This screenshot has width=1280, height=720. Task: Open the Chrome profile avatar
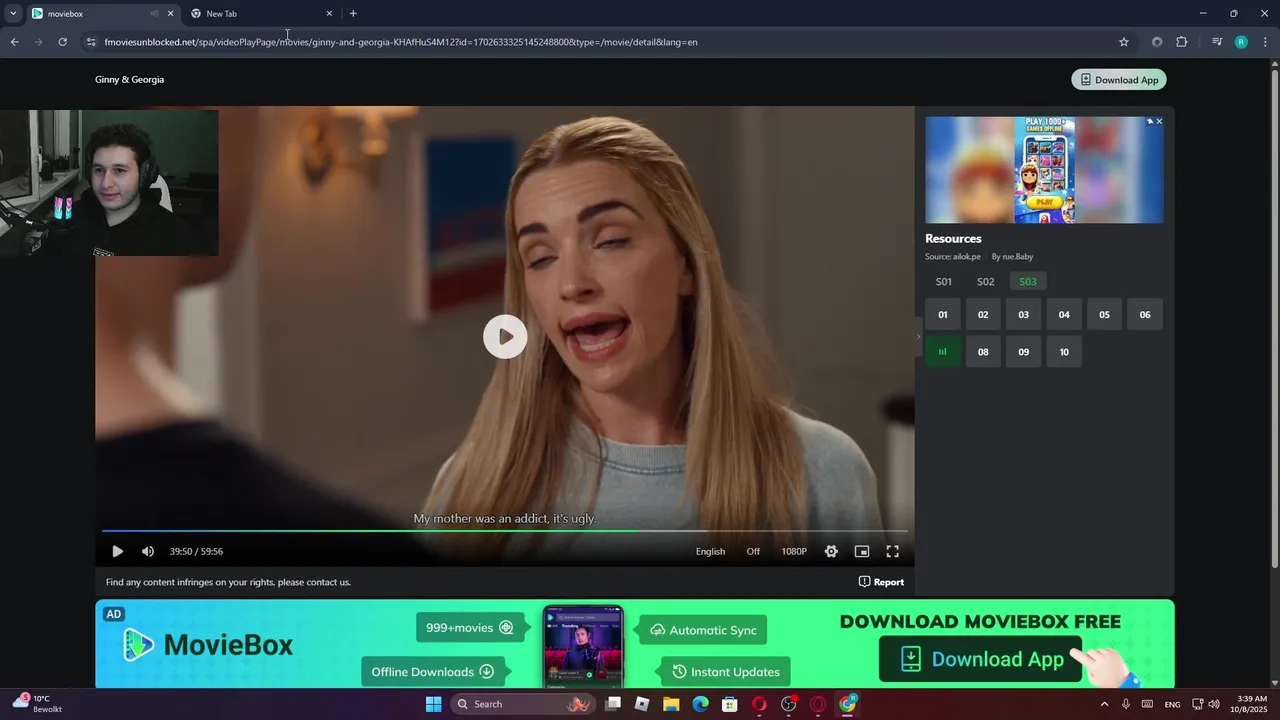click(x=1241, y=42)
